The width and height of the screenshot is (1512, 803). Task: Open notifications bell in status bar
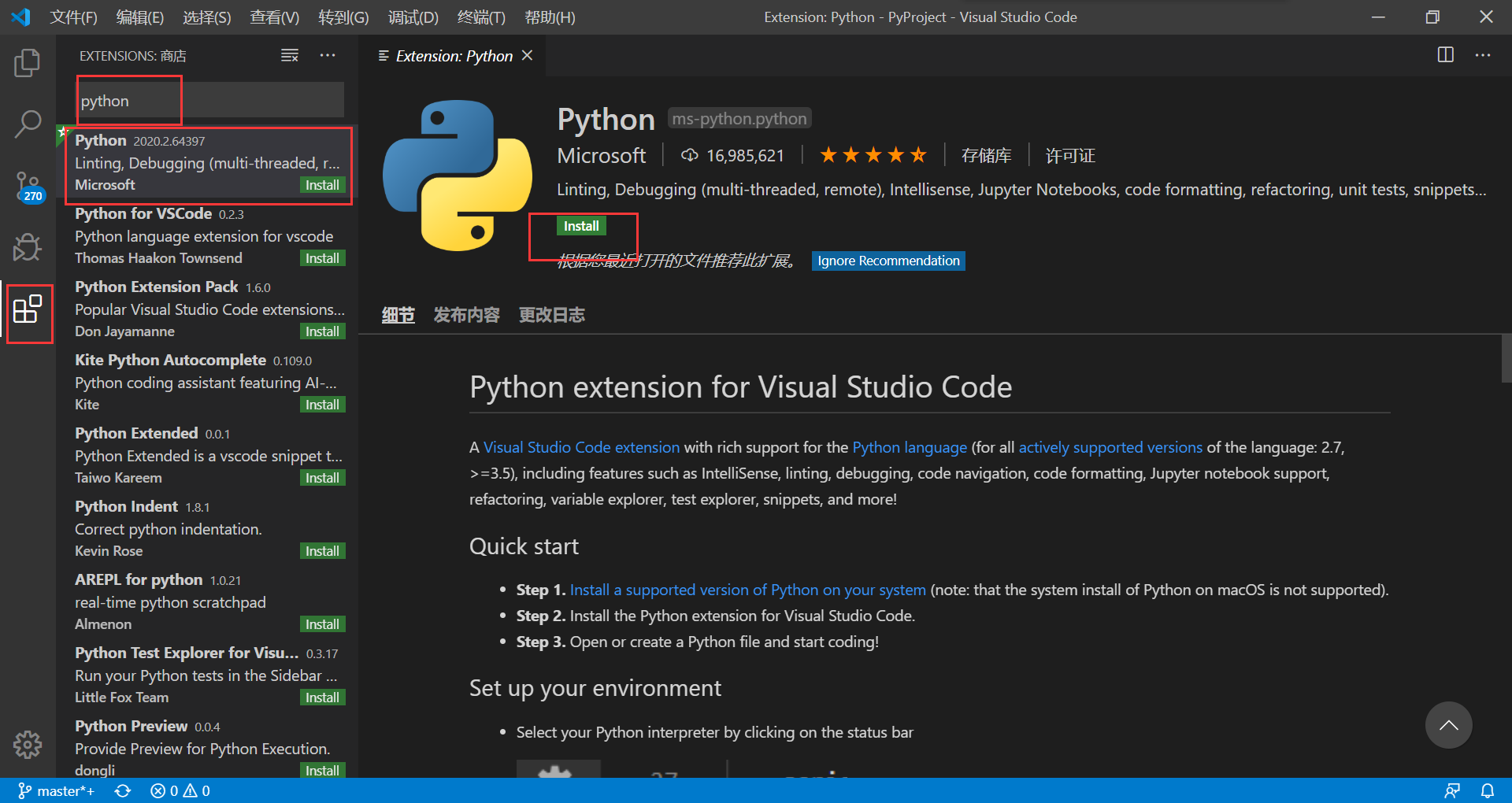[1488, 790]
